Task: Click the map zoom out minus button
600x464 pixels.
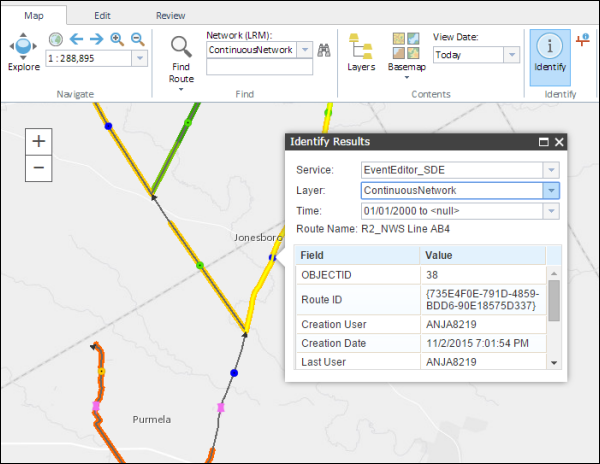Action: 38,166
